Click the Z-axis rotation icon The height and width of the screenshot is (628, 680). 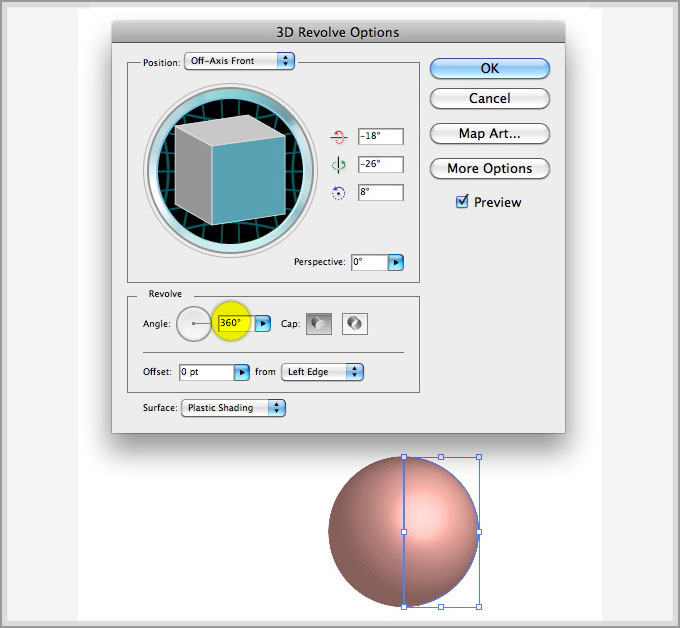point(339,193)
